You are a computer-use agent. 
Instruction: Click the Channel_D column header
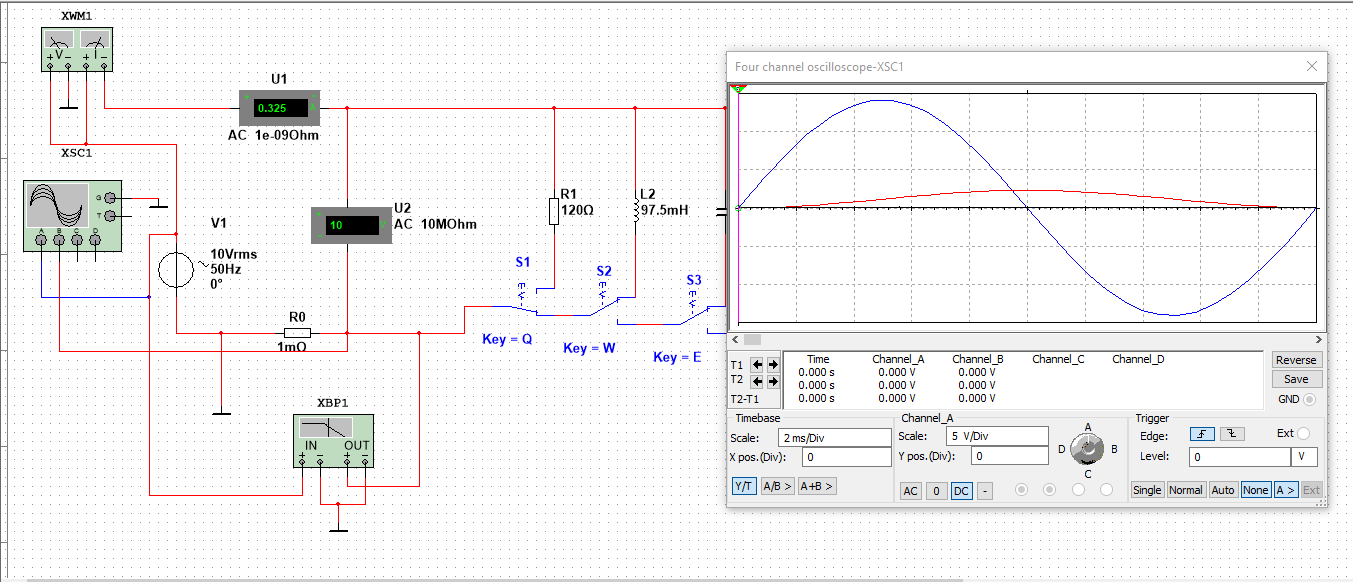(x=1138, y=358)
